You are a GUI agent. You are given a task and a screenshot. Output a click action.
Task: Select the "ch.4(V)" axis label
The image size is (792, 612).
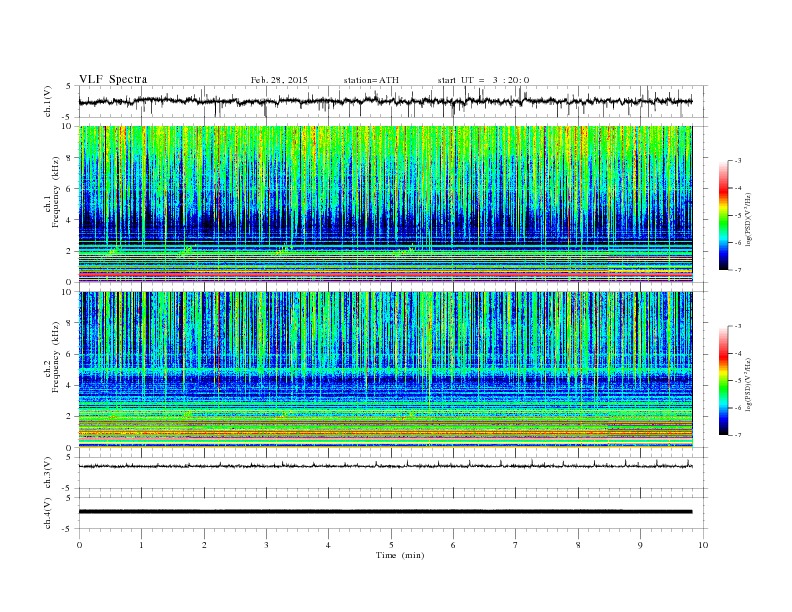[47, 513]
